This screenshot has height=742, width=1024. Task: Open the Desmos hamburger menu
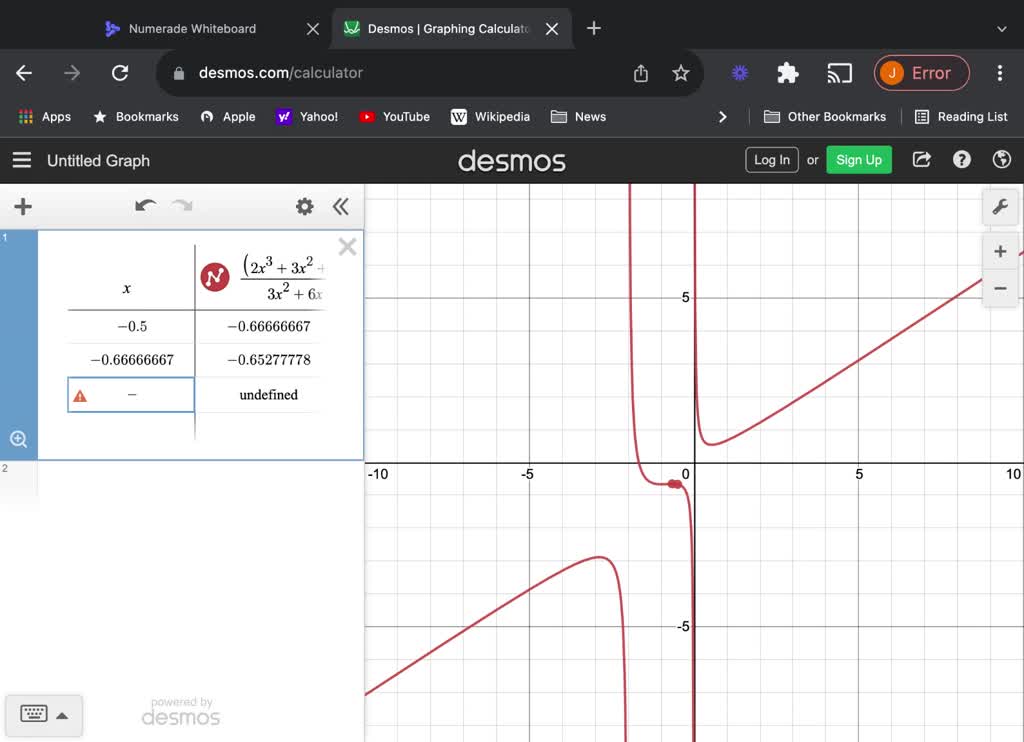[21, 160]
